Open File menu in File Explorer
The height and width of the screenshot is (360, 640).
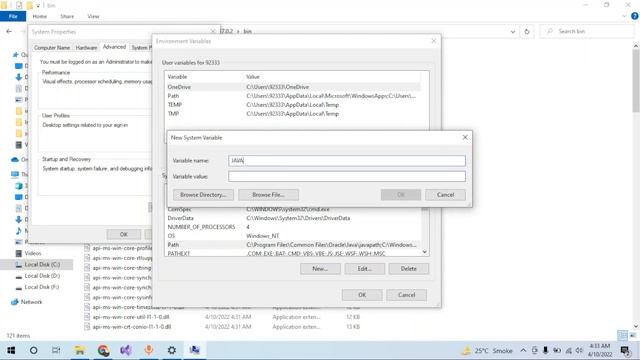[13, 16]
